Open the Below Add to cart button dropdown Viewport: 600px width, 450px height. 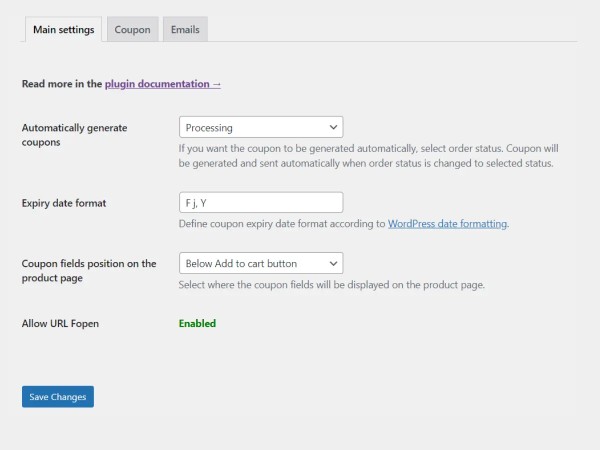tap(261, 263)
